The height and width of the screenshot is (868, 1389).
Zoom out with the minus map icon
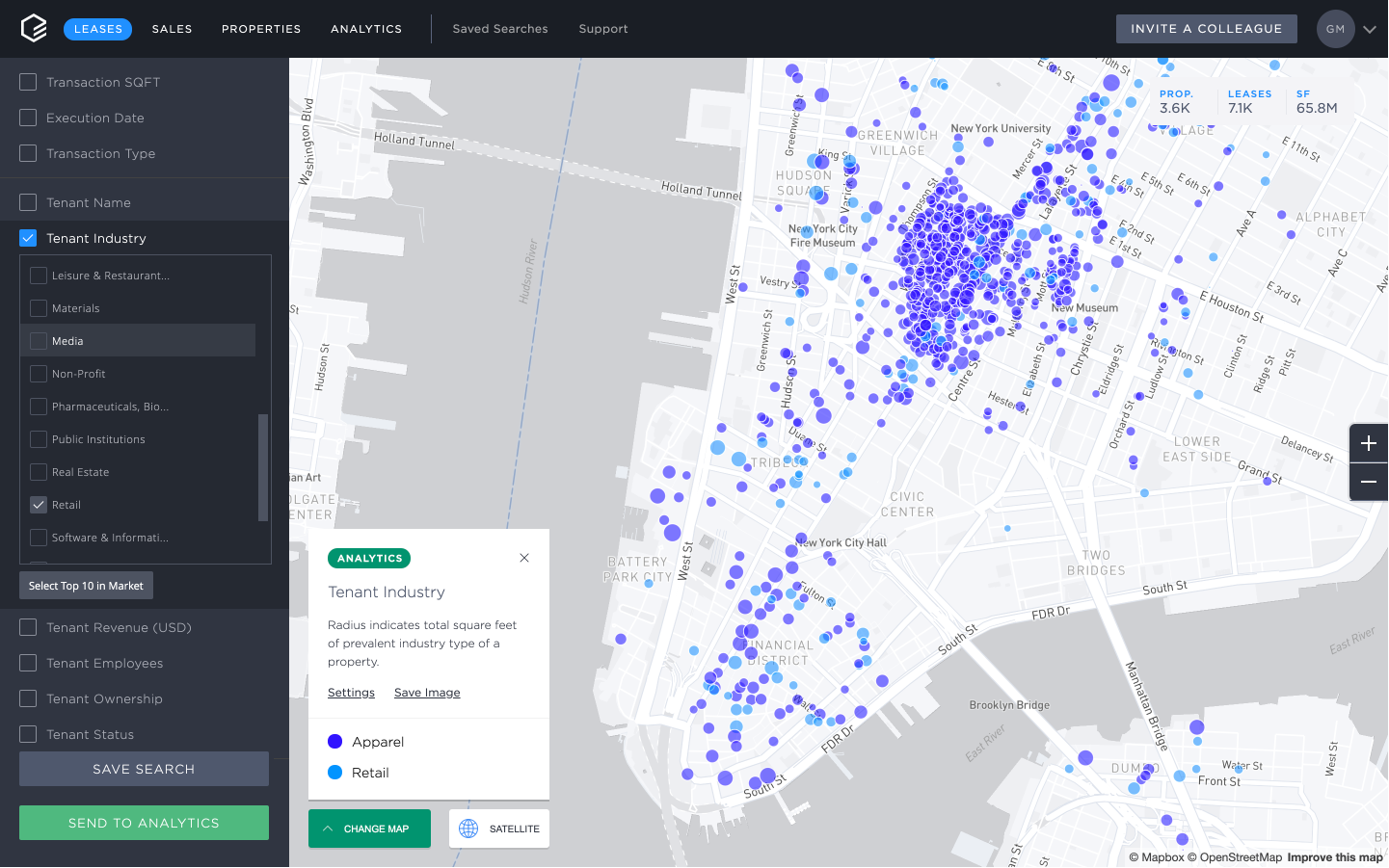pos(1369,482)
